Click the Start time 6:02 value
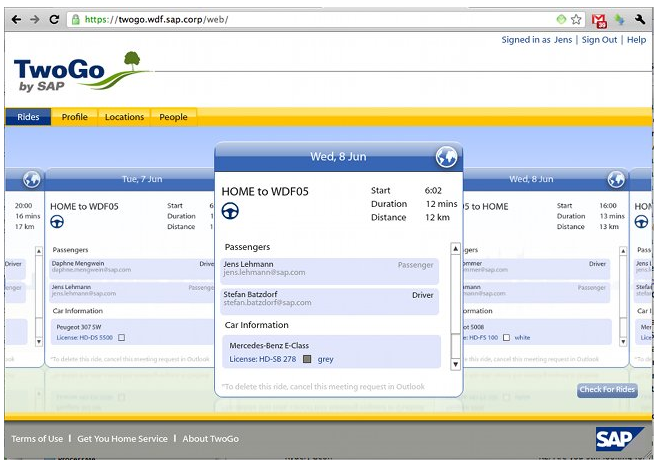The width and height of the screenshot is (660, 464). [433, 191]
